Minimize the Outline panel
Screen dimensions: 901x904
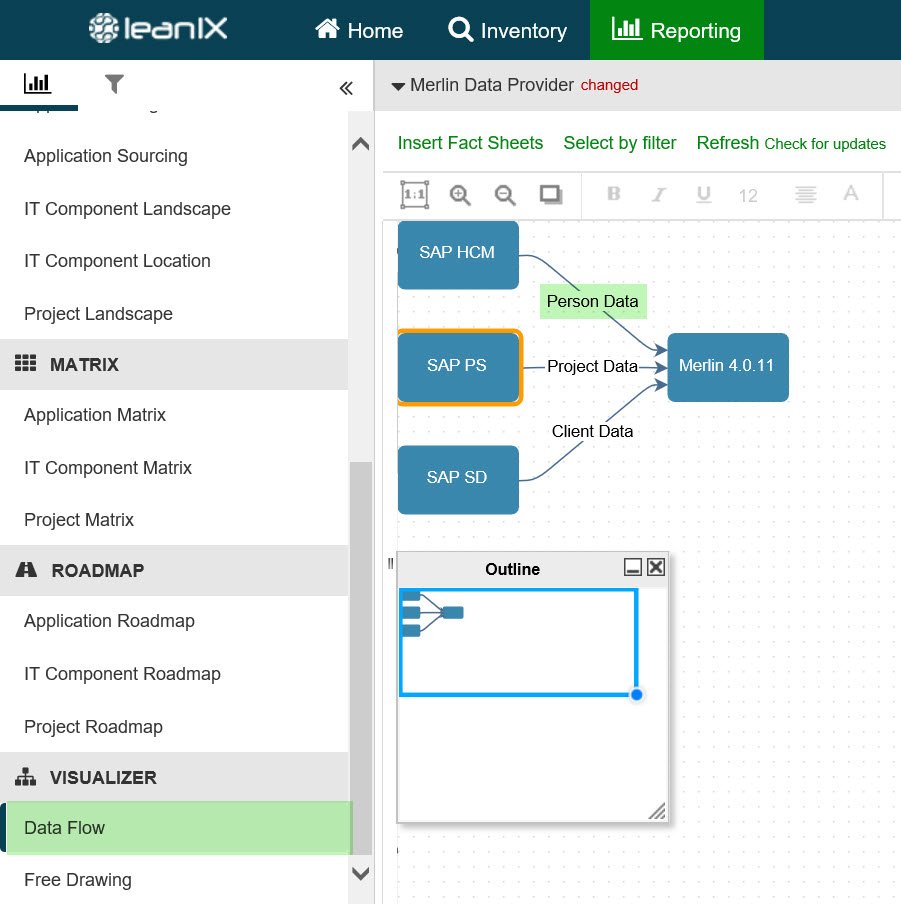[632, 567]
